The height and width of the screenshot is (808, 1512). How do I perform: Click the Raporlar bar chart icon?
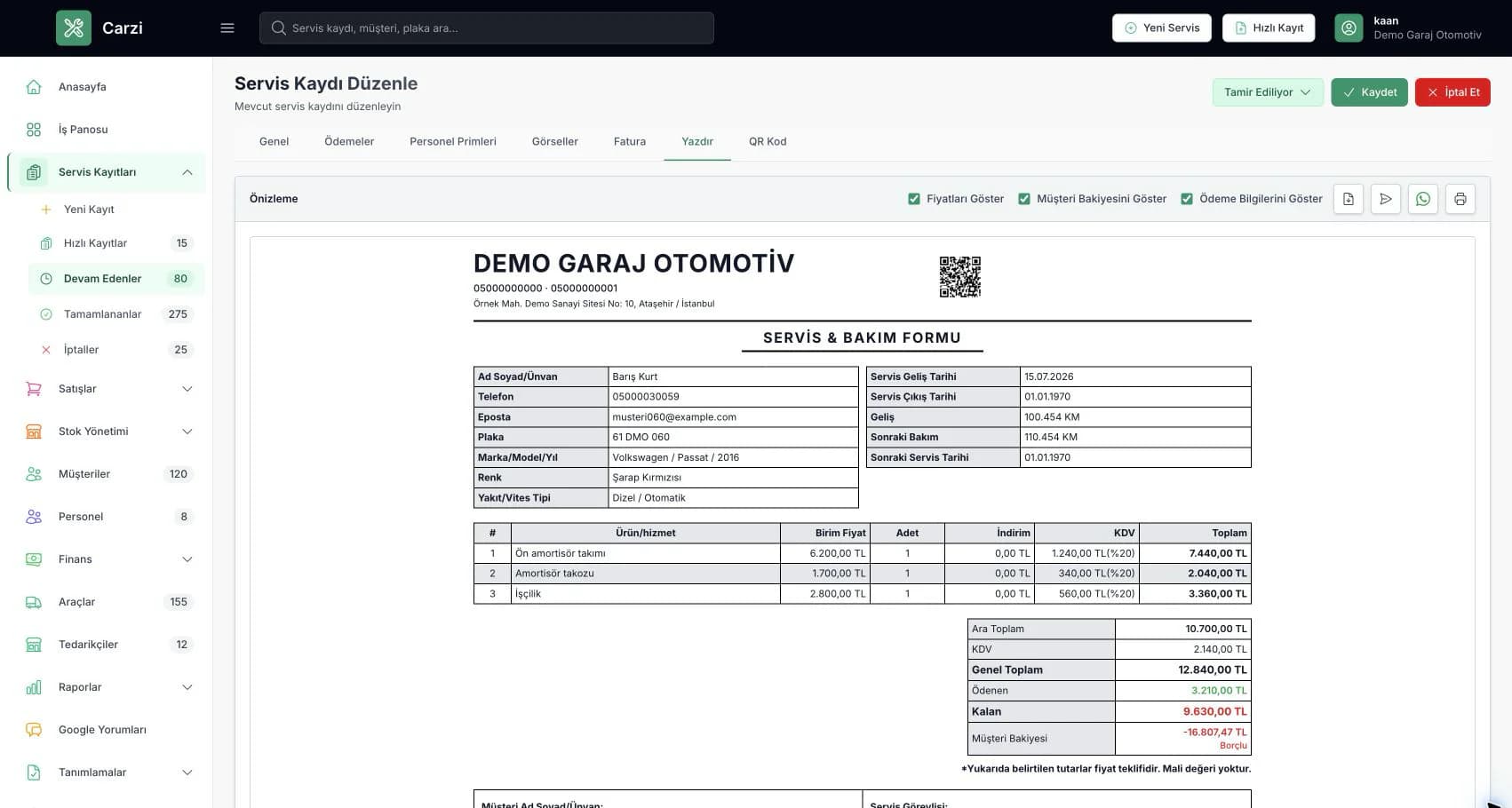click(x=34, y=687)
